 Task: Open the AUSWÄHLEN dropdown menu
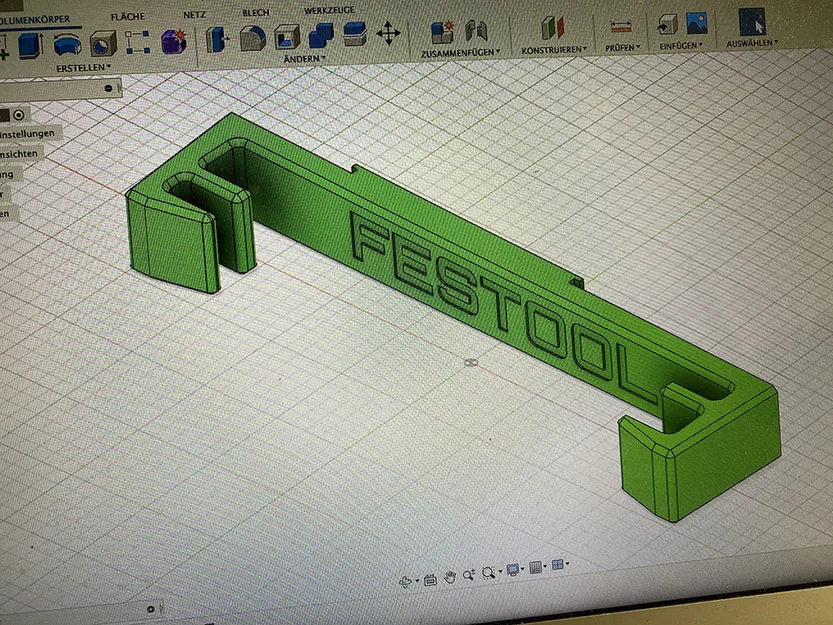752,44
